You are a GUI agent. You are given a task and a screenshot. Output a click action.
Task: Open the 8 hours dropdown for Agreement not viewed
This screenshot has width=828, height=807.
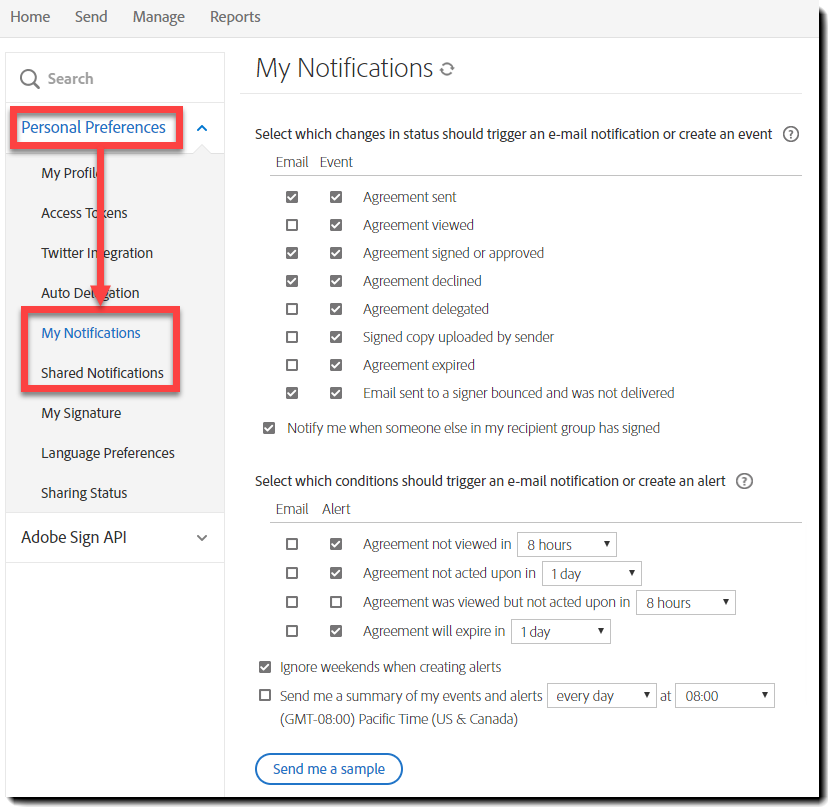point(566,544)
